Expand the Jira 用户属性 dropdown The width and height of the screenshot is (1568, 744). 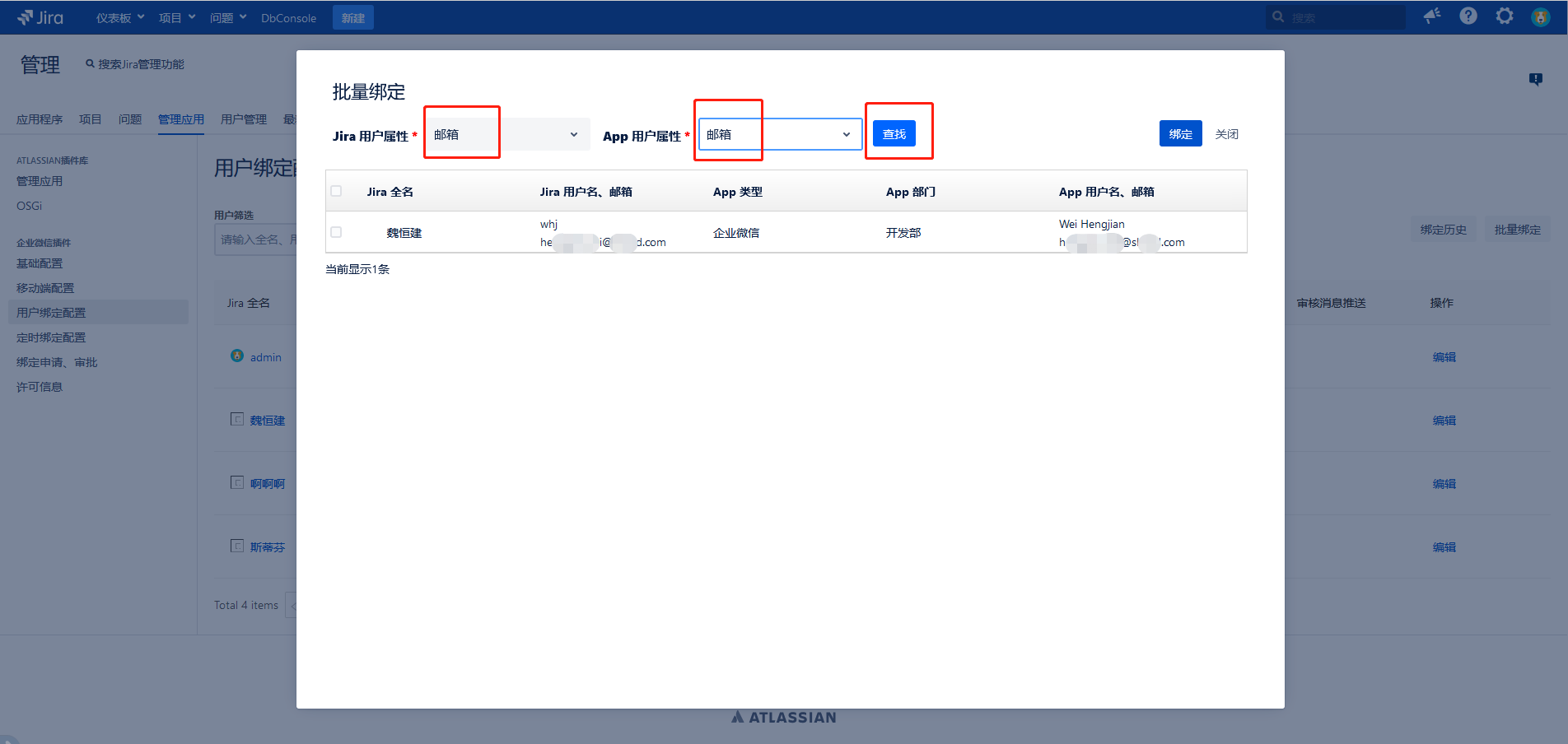pos(507,134)
